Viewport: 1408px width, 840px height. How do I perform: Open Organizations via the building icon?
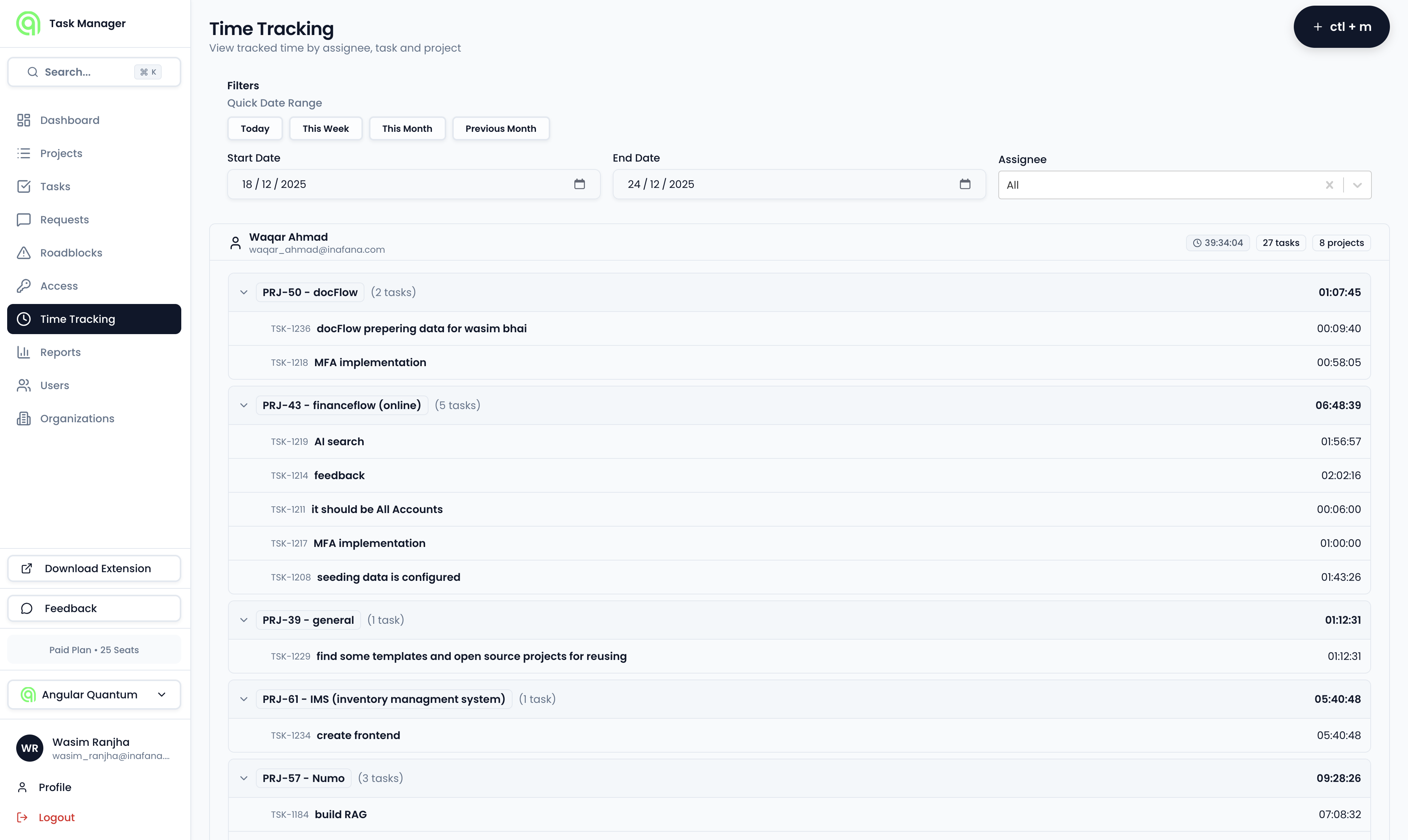pyautogui.click(x=23, y=418)
